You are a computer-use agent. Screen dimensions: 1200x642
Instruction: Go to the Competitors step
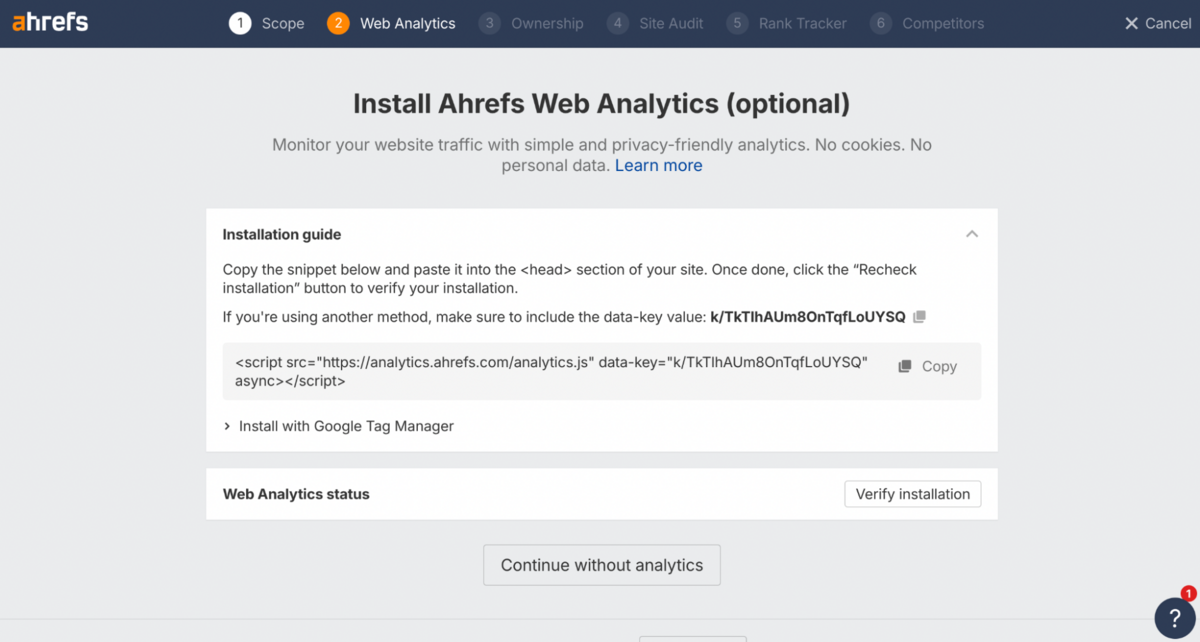927,23
